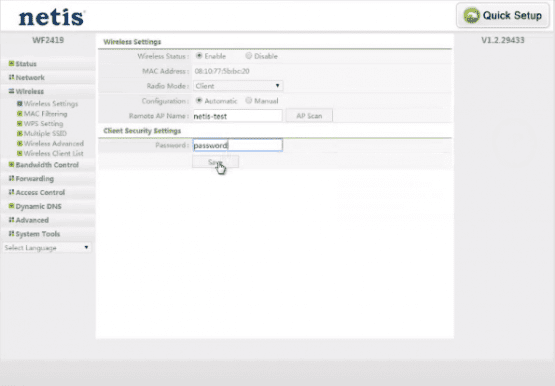Click the Client Security Settings heading
This screenshot has height=386, width=555.
[x=142, y=131]
